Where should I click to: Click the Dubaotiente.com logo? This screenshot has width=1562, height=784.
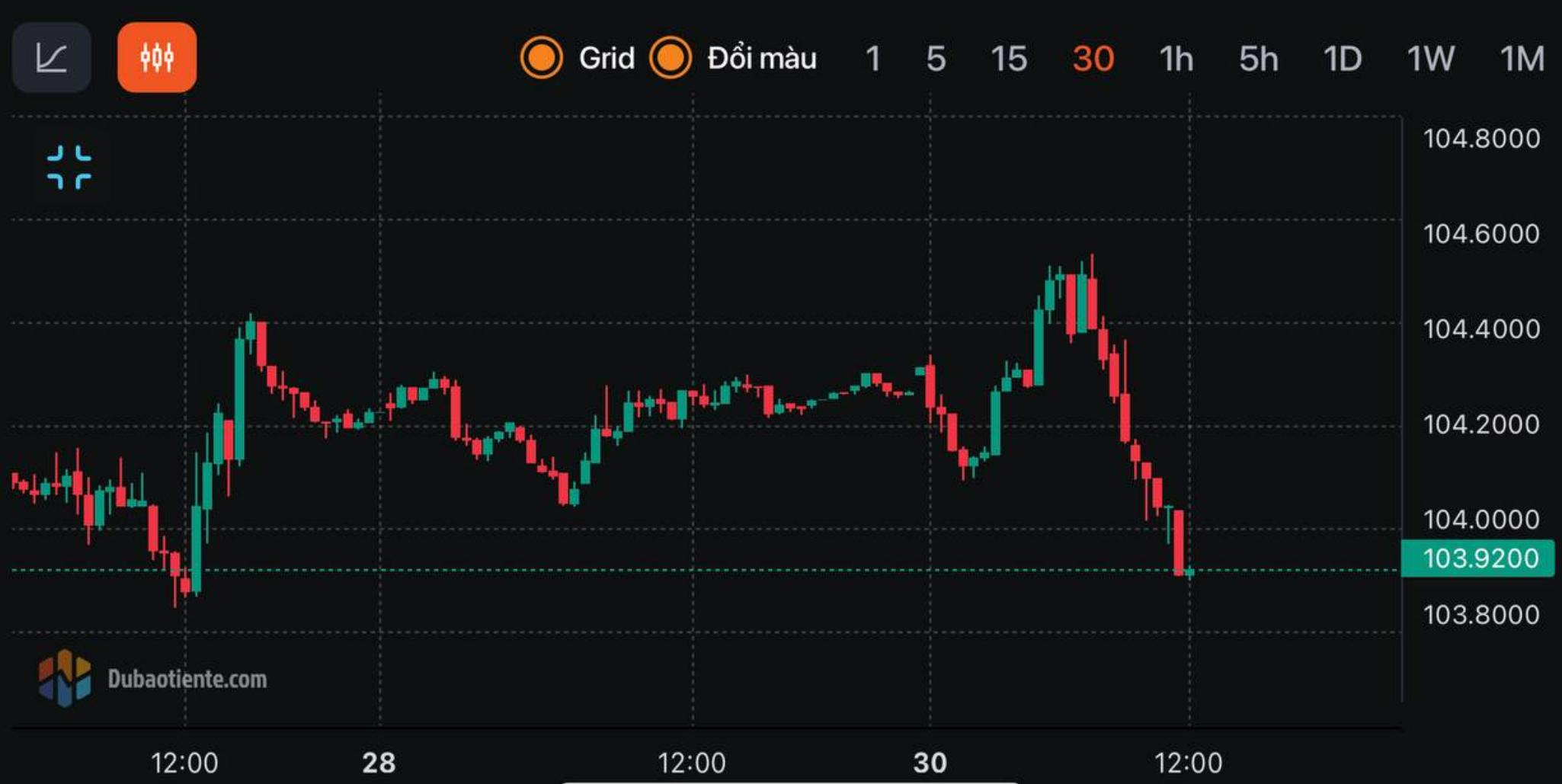[x=64, y=678]
